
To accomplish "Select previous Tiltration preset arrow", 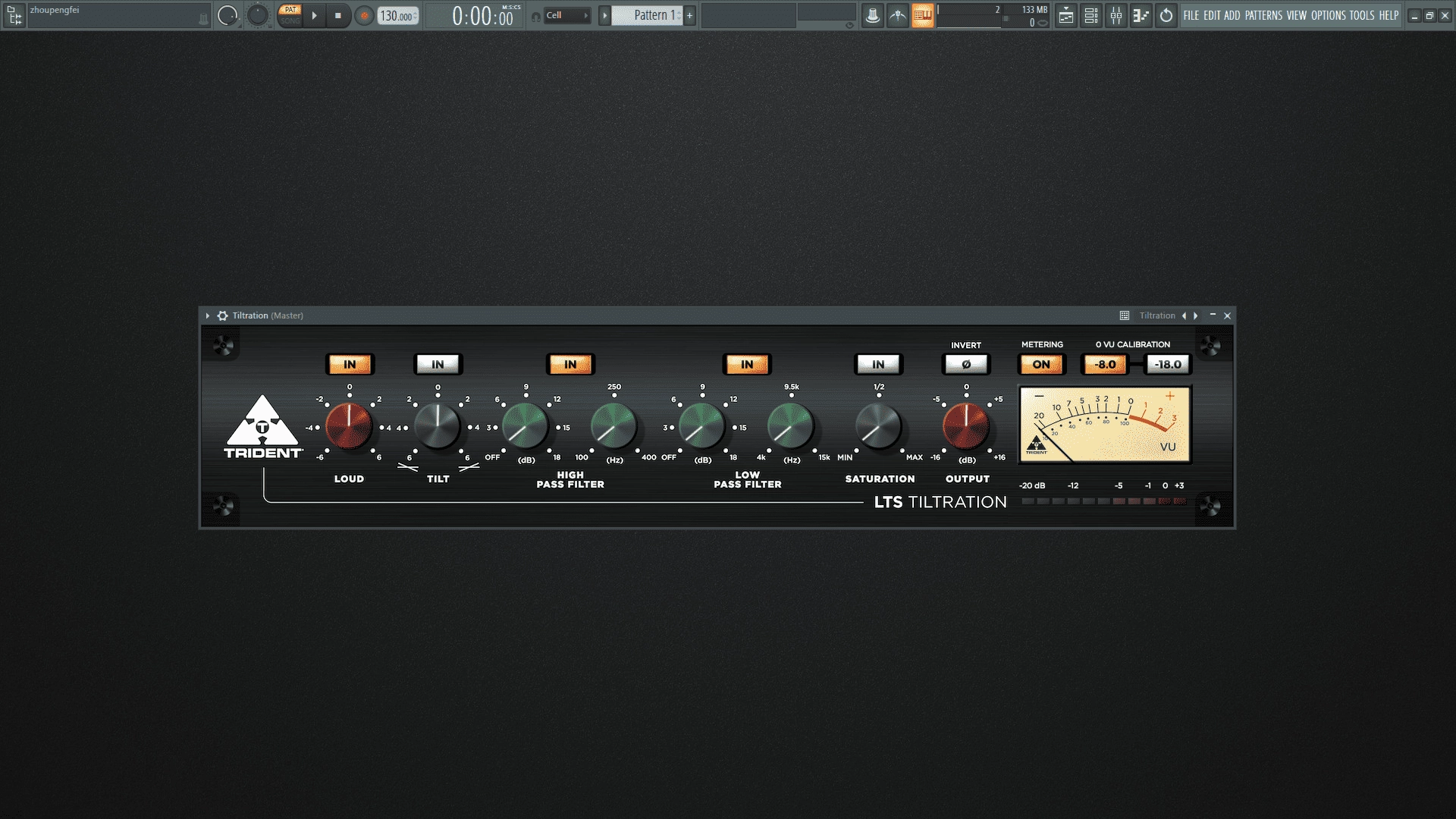I will tap(1184, 315).
